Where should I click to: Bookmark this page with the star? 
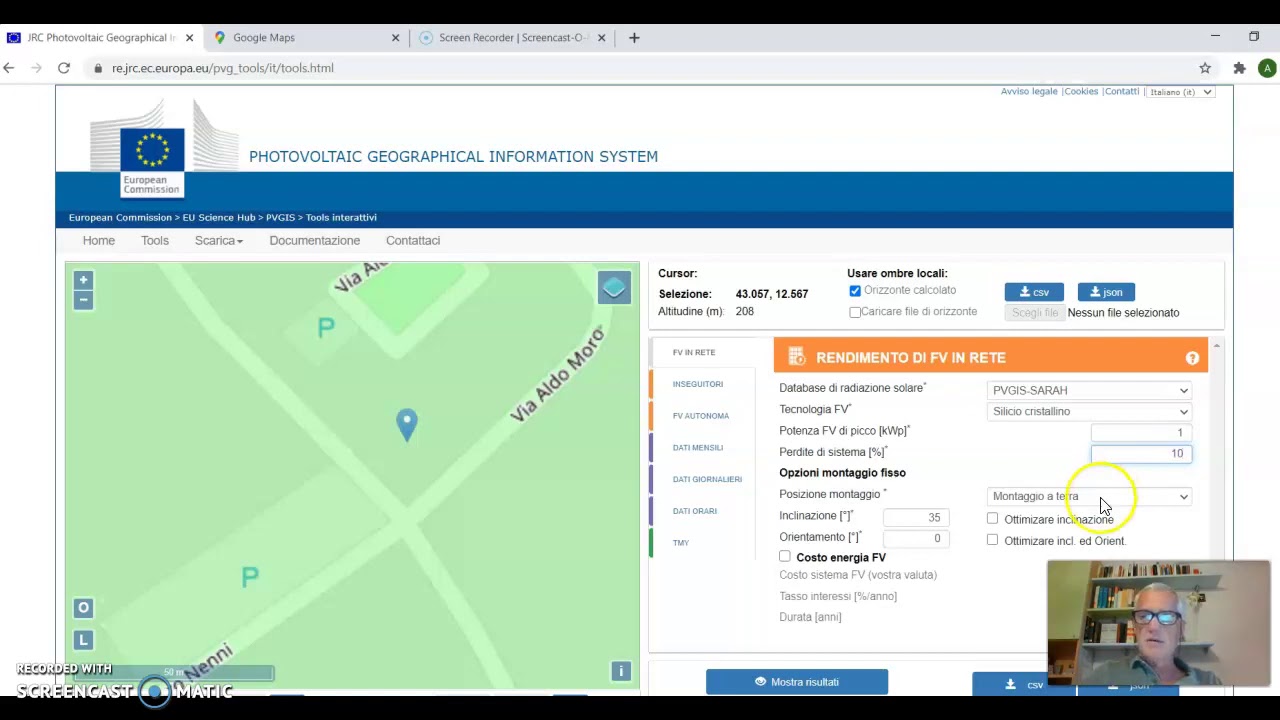(1205, 68)
